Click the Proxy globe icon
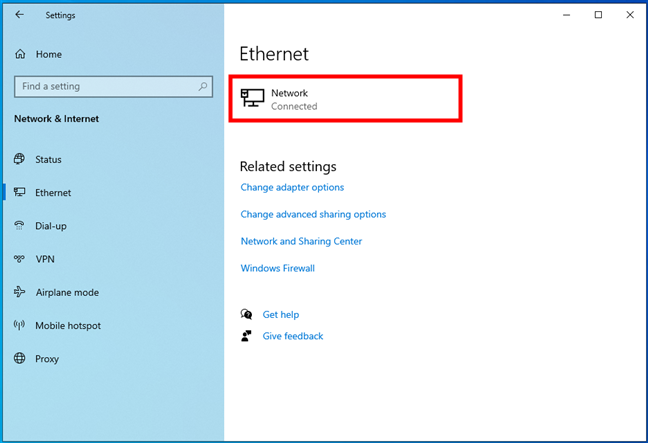The image size is (648, 443). (19, 358)
